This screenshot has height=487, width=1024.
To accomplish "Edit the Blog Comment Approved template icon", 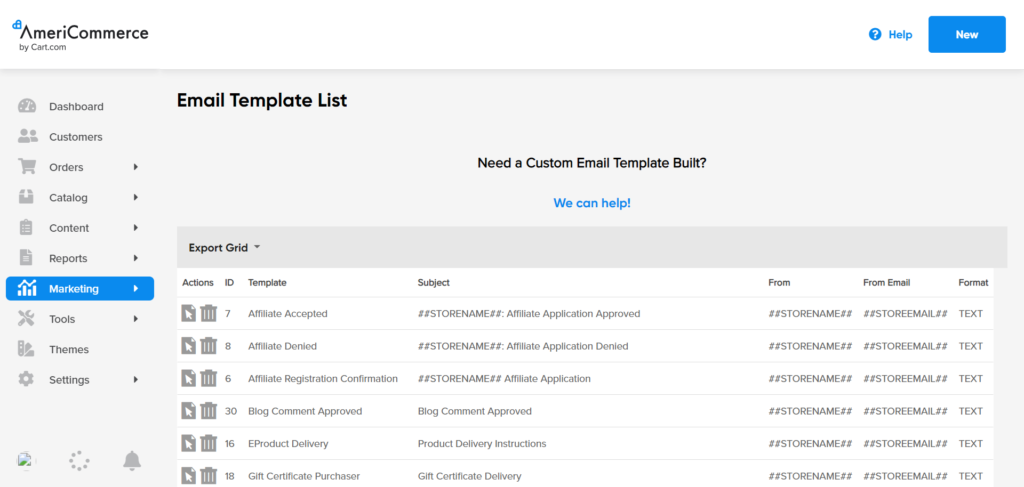I will 188,411.
